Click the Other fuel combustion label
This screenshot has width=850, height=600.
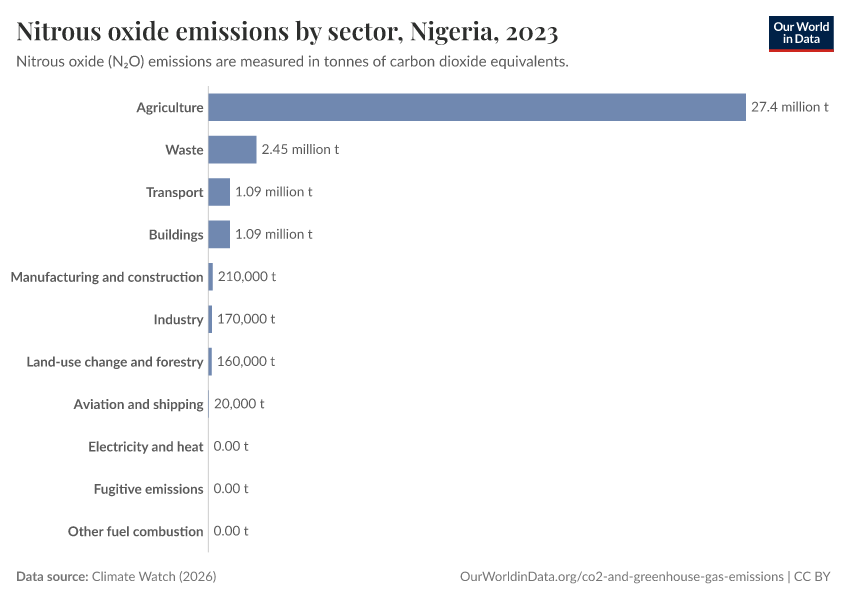pos(135,532)
